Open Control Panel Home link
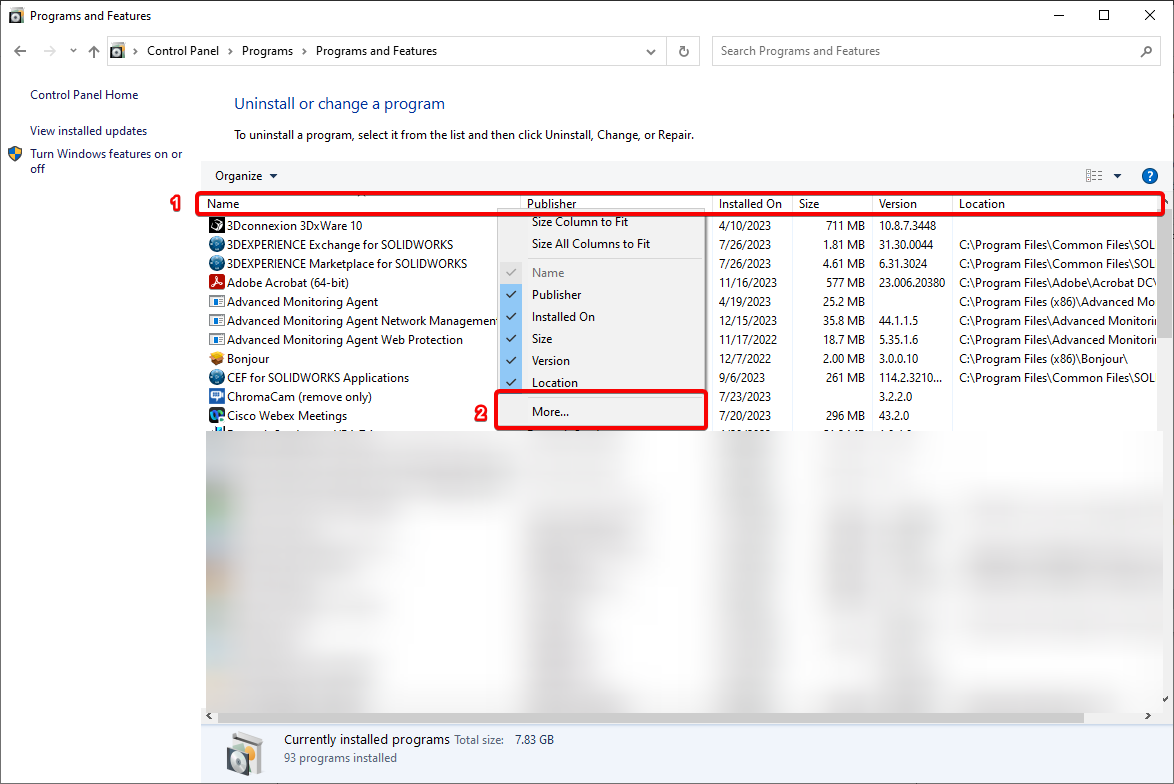This screenshot has height=784, width=1174. [84, 95]
